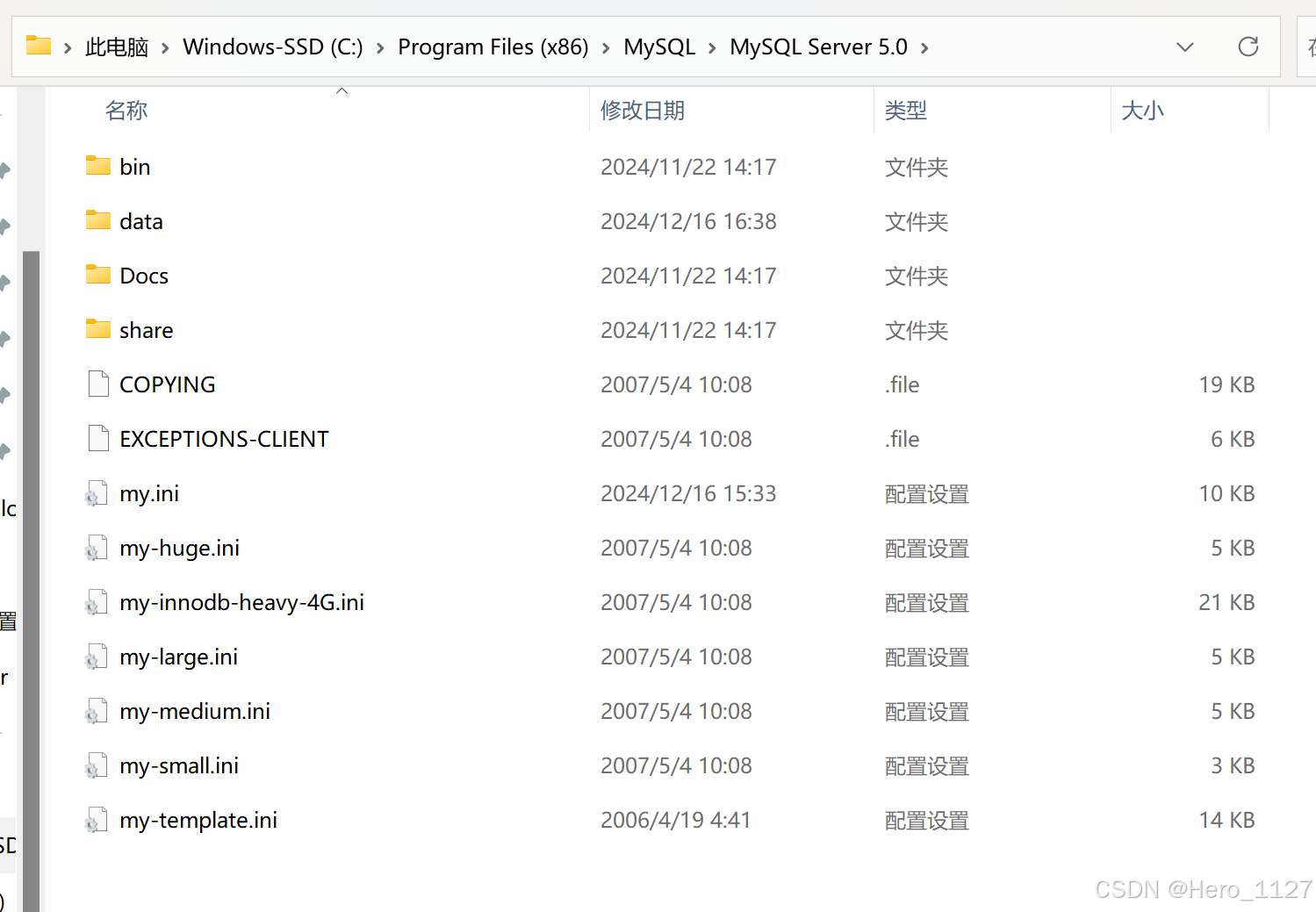
Task: Open the address bar history dropdown
Action: 1185,47
